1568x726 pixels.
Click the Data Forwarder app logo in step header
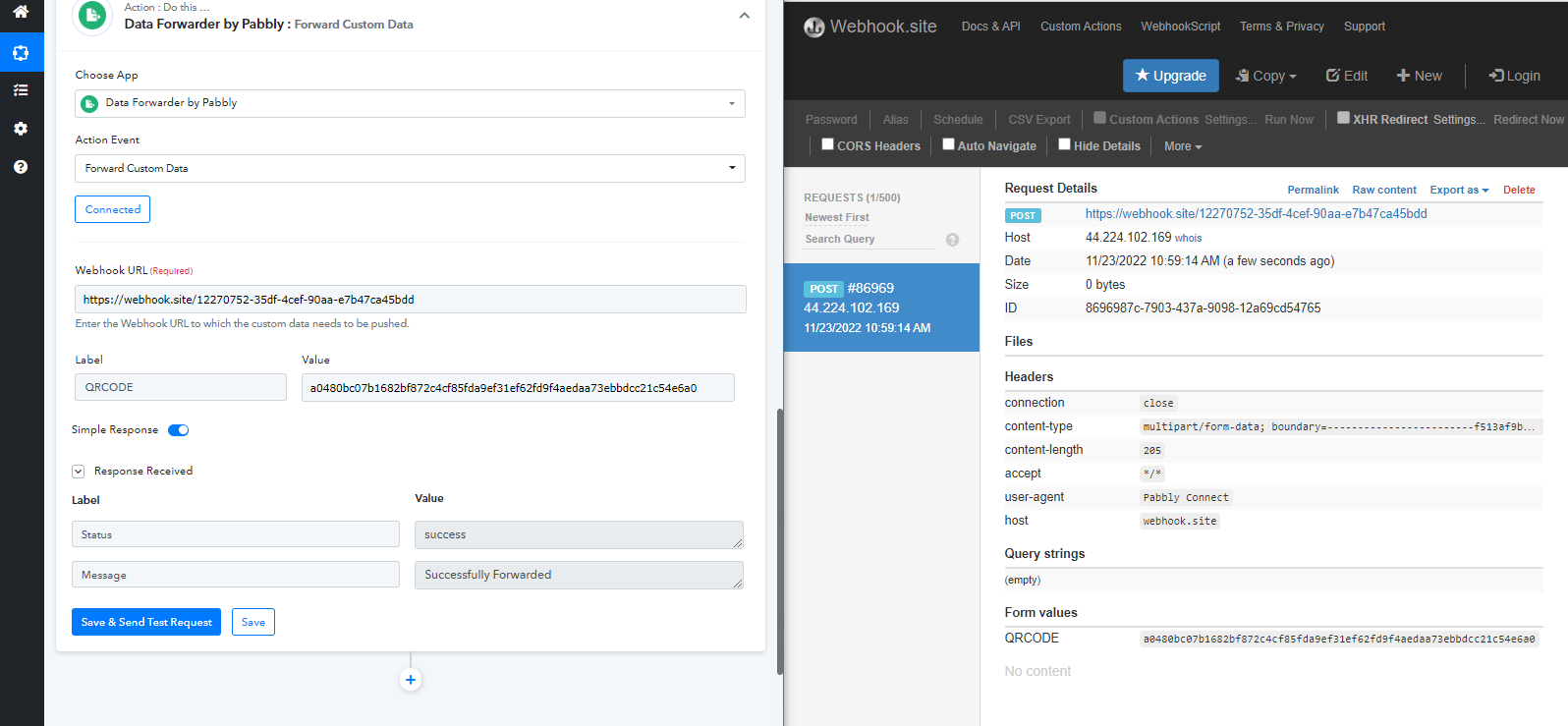point(92,16)
